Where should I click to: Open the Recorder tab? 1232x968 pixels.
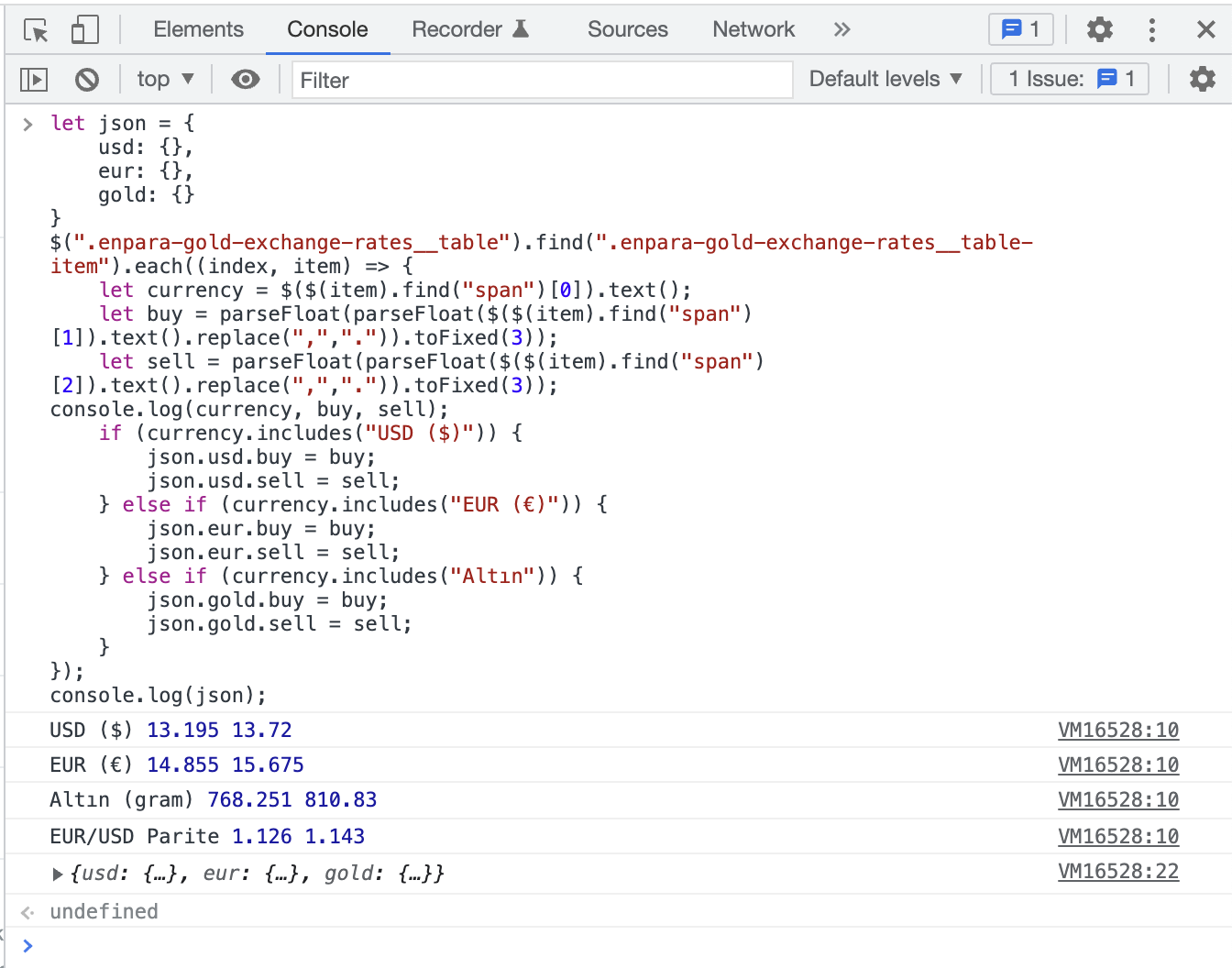470,29
